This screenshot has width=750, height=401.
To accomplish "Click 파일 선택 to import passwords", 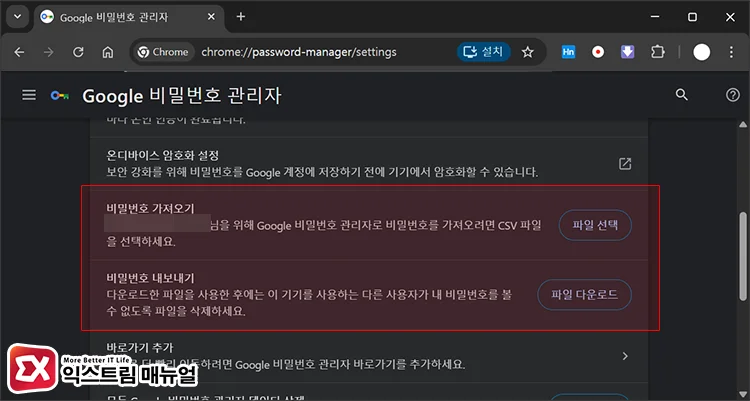I will click(x=595, y=225).
